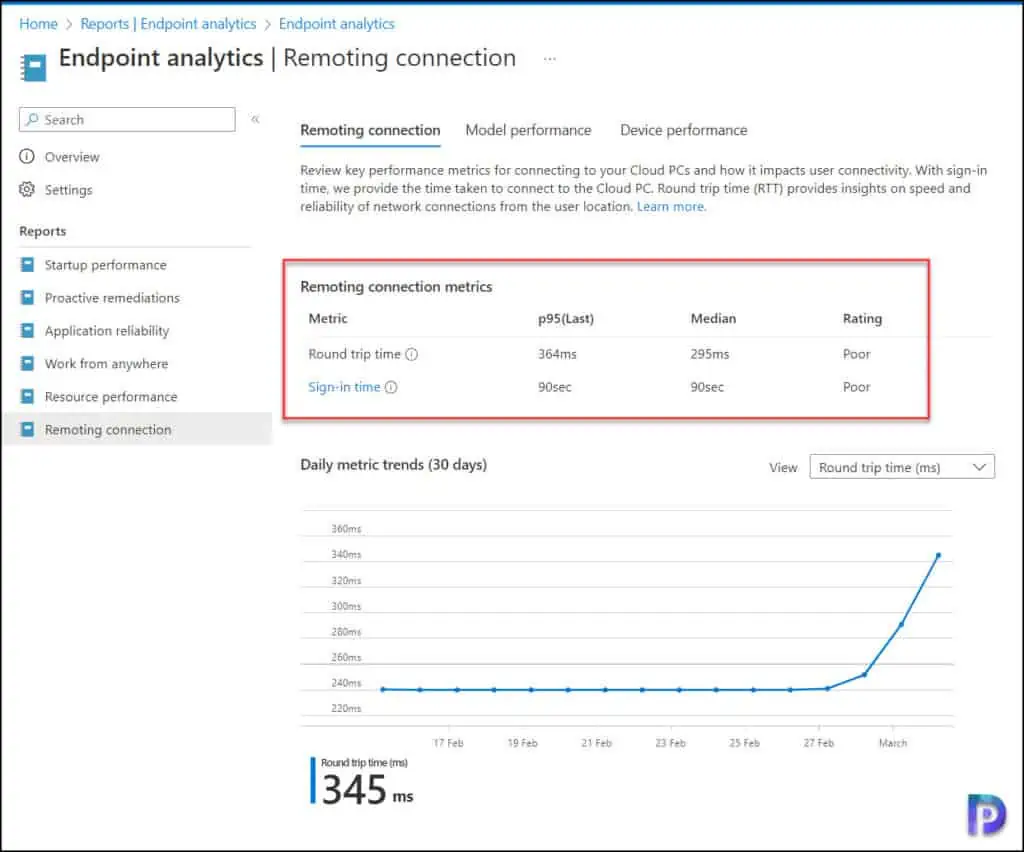Screen dimensions: 1024x852
Task: Open Proactive remediations report
Action: coord(112,298)
